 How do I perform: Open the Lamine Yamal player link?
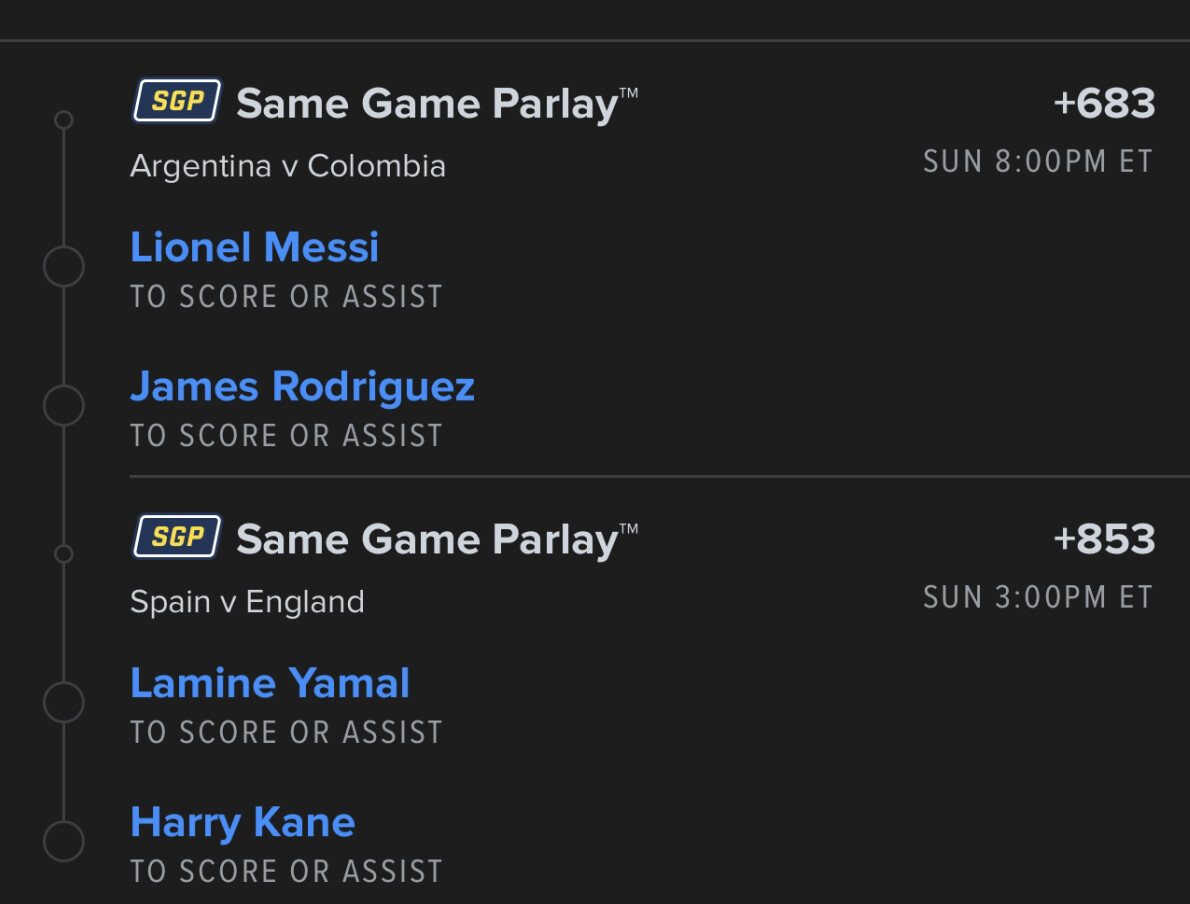270,683
